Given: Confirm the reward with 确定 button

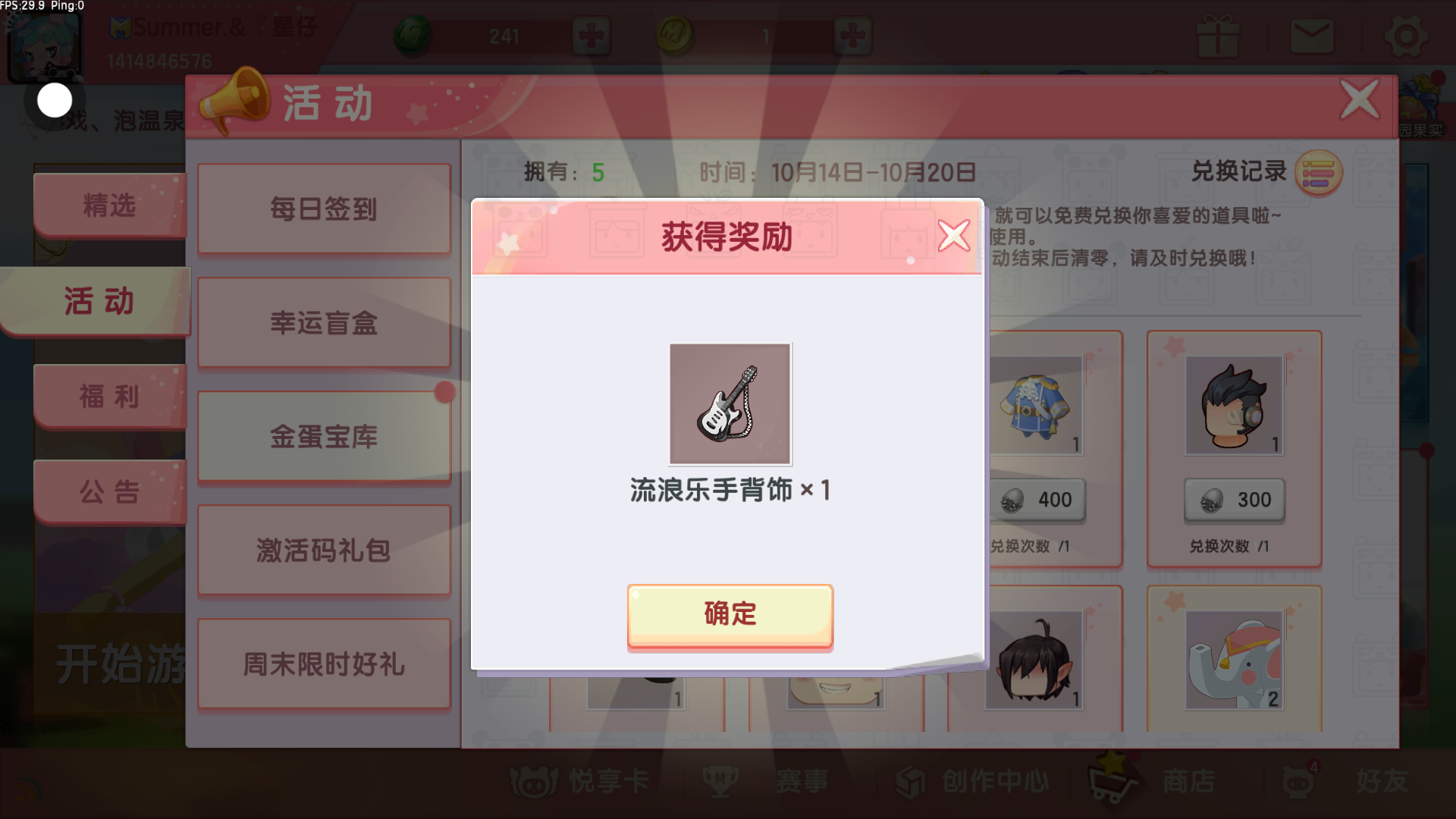Looking at the screenshot, I should 730,615.
